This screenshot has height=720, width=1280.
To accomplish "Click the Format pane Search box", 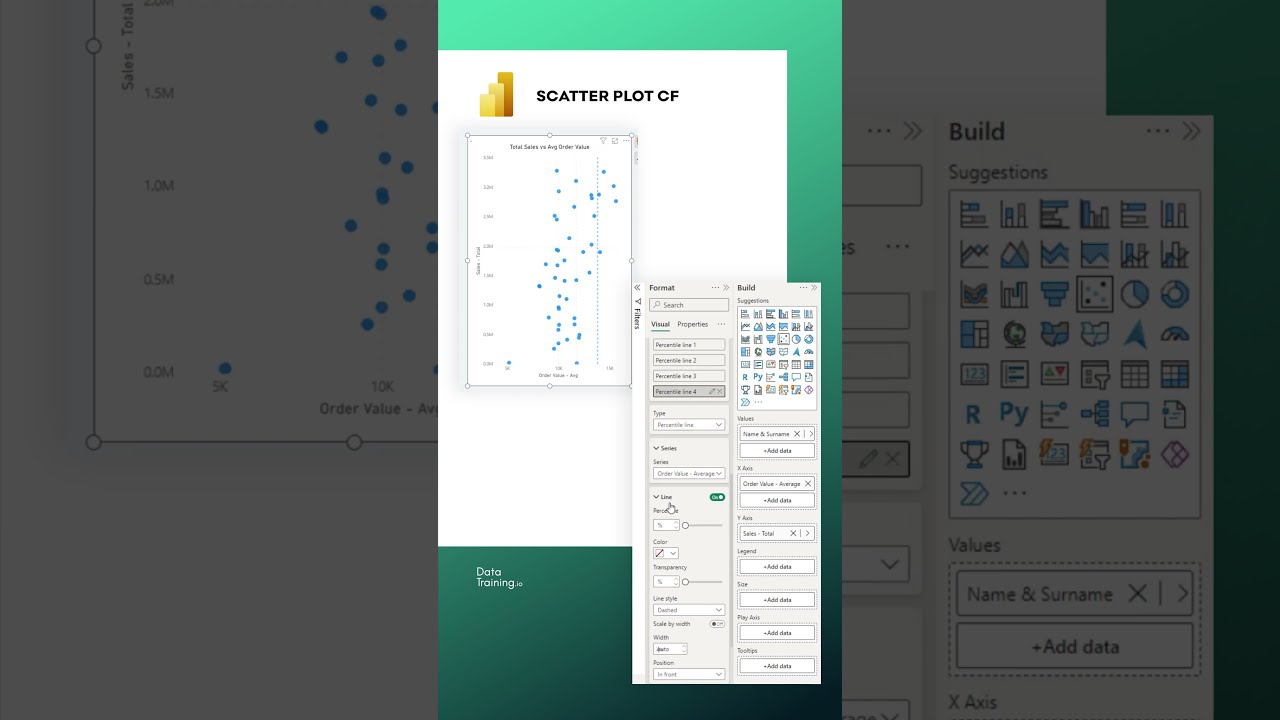I will point(689,305).
